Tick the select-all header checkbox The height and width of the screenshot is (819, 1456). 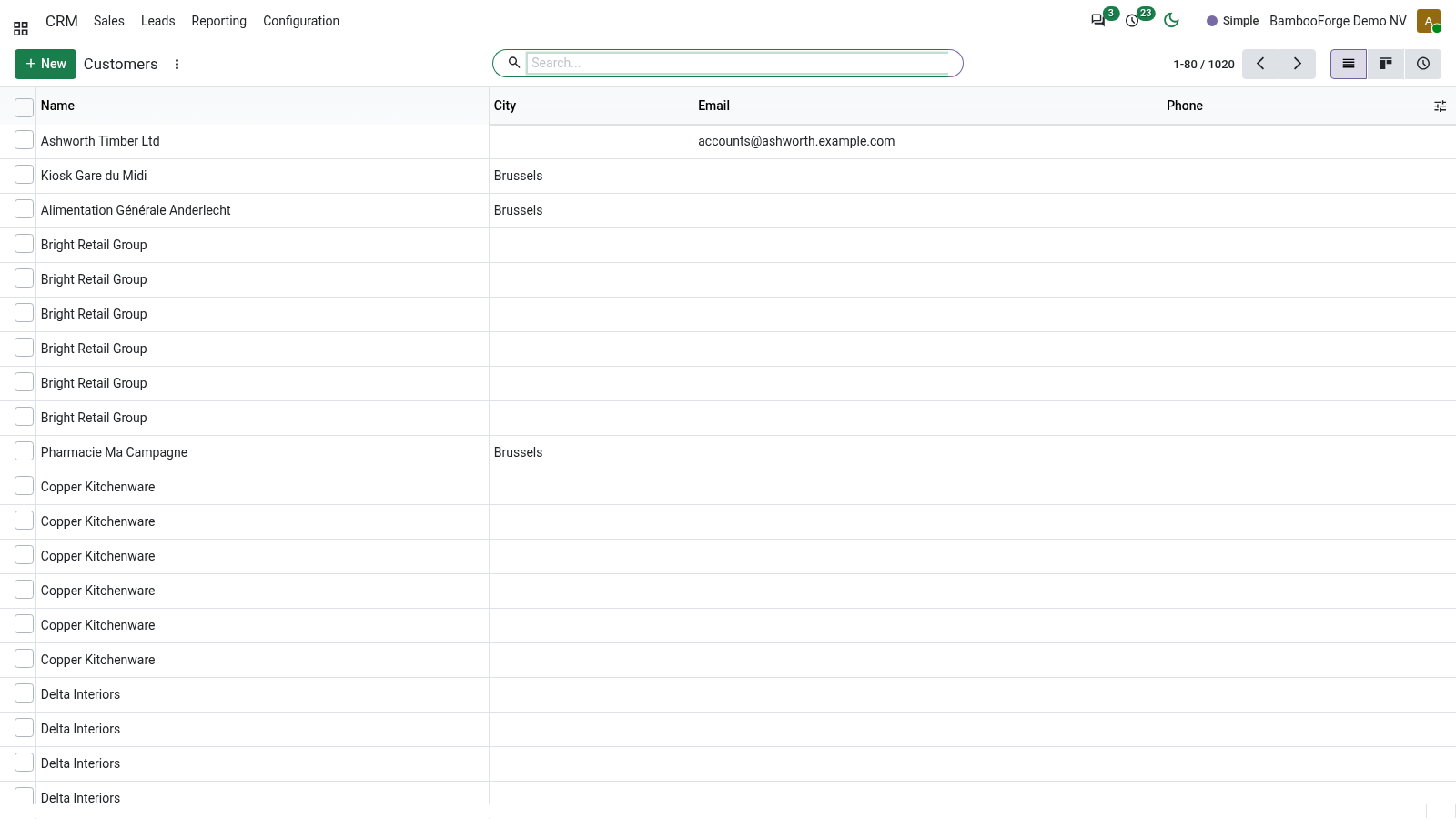25,107
